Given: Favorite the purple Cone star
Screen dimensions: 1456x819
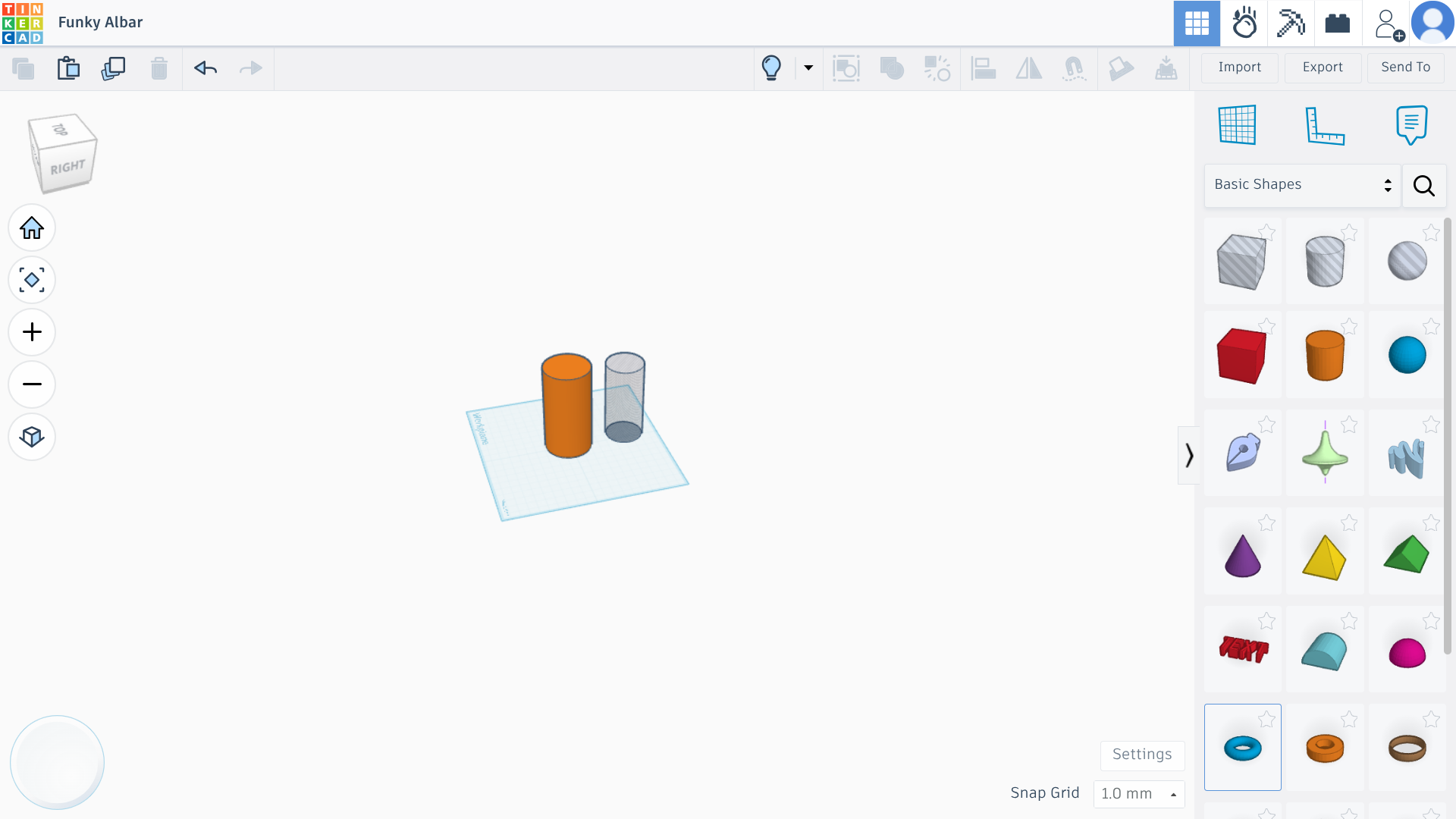Looking at the screenshot, I should click(1266, 522).
